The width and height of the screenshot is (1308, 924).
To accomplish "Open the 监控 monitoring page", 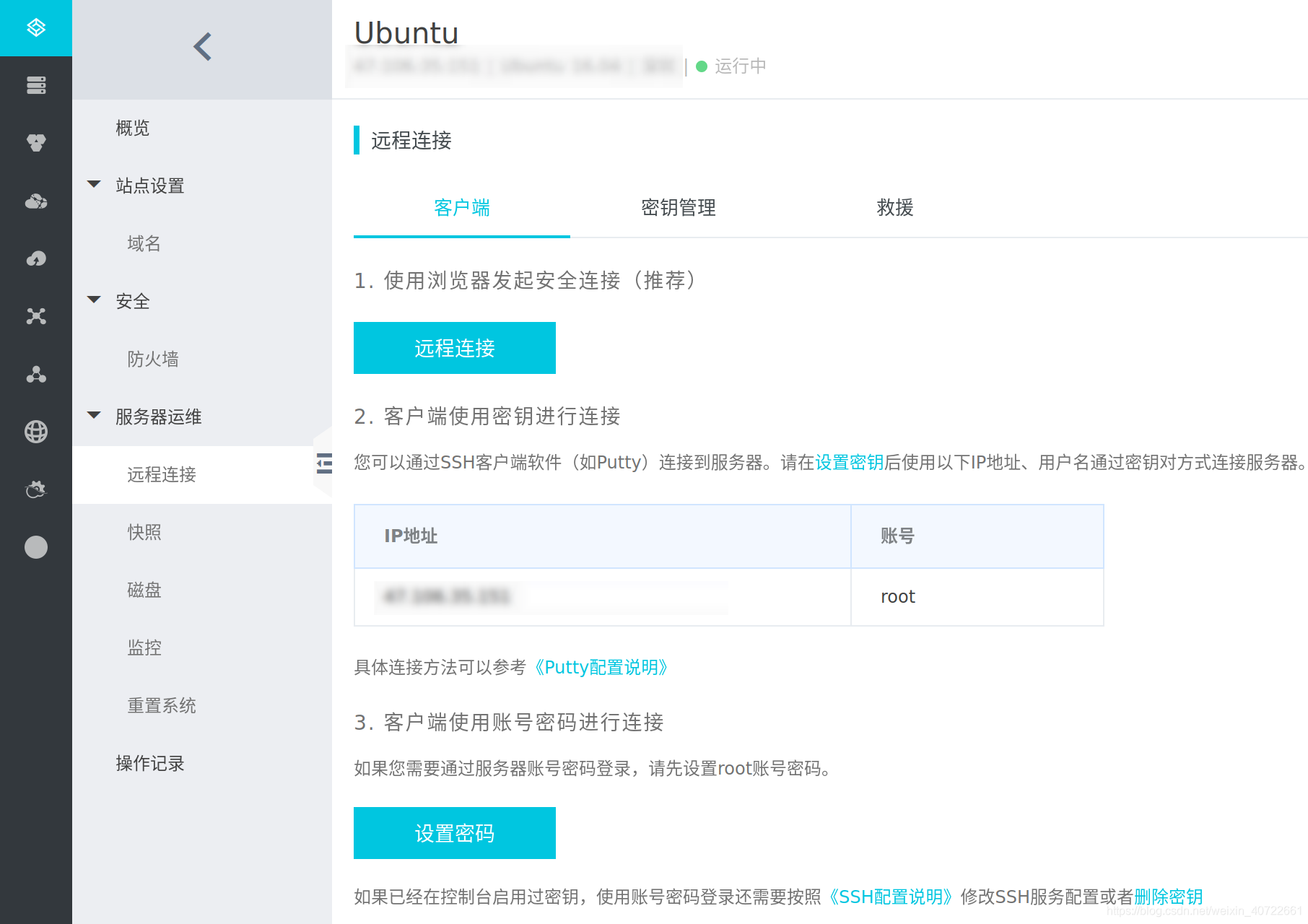I will 144,648.
